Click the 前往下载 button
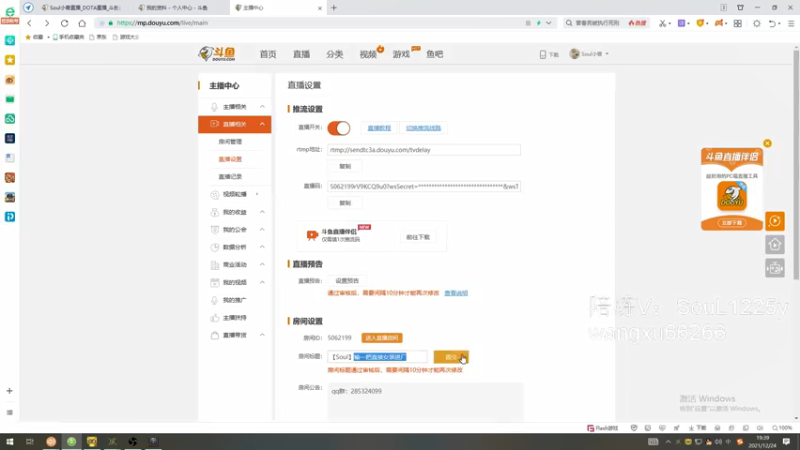The width and height of the screenshot is (800, 450). click(418, 237)
